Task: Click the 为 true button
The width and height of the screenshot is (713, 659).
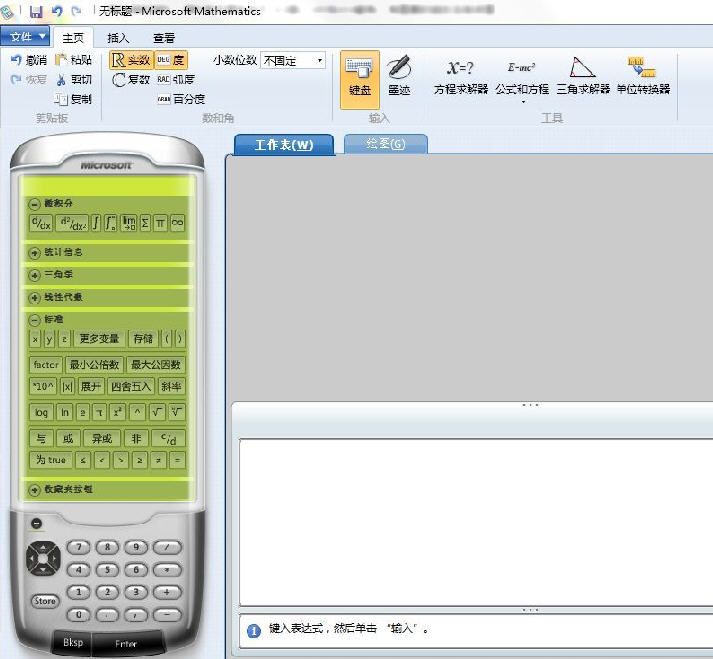Action: point(51,460)
